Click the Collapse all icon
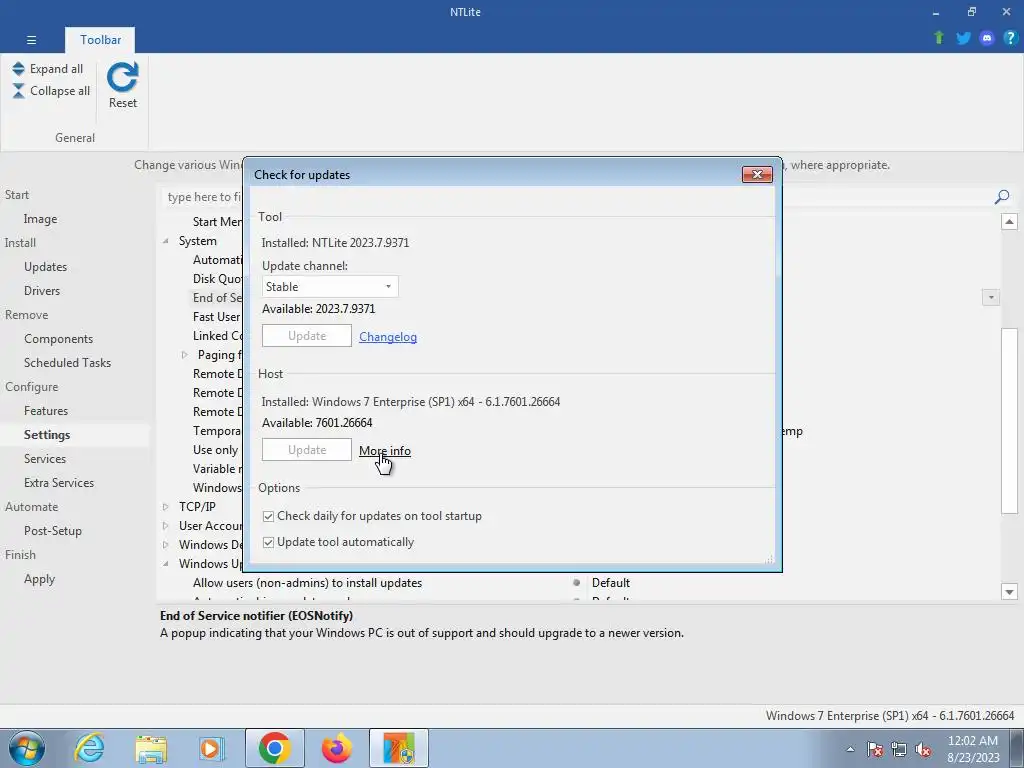The image size is (1024, 768). click(18, 91)
